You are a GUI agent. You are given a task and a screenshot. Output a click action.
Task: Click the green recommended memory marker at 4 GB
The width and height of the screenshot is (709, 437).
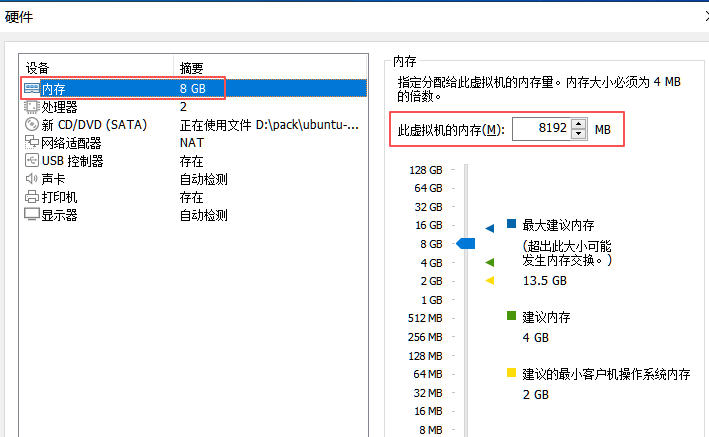(490, 262)
